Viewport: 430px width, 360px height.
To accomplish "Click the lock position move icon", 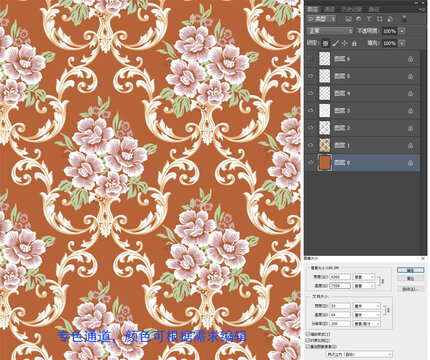I will coord(345,43).
